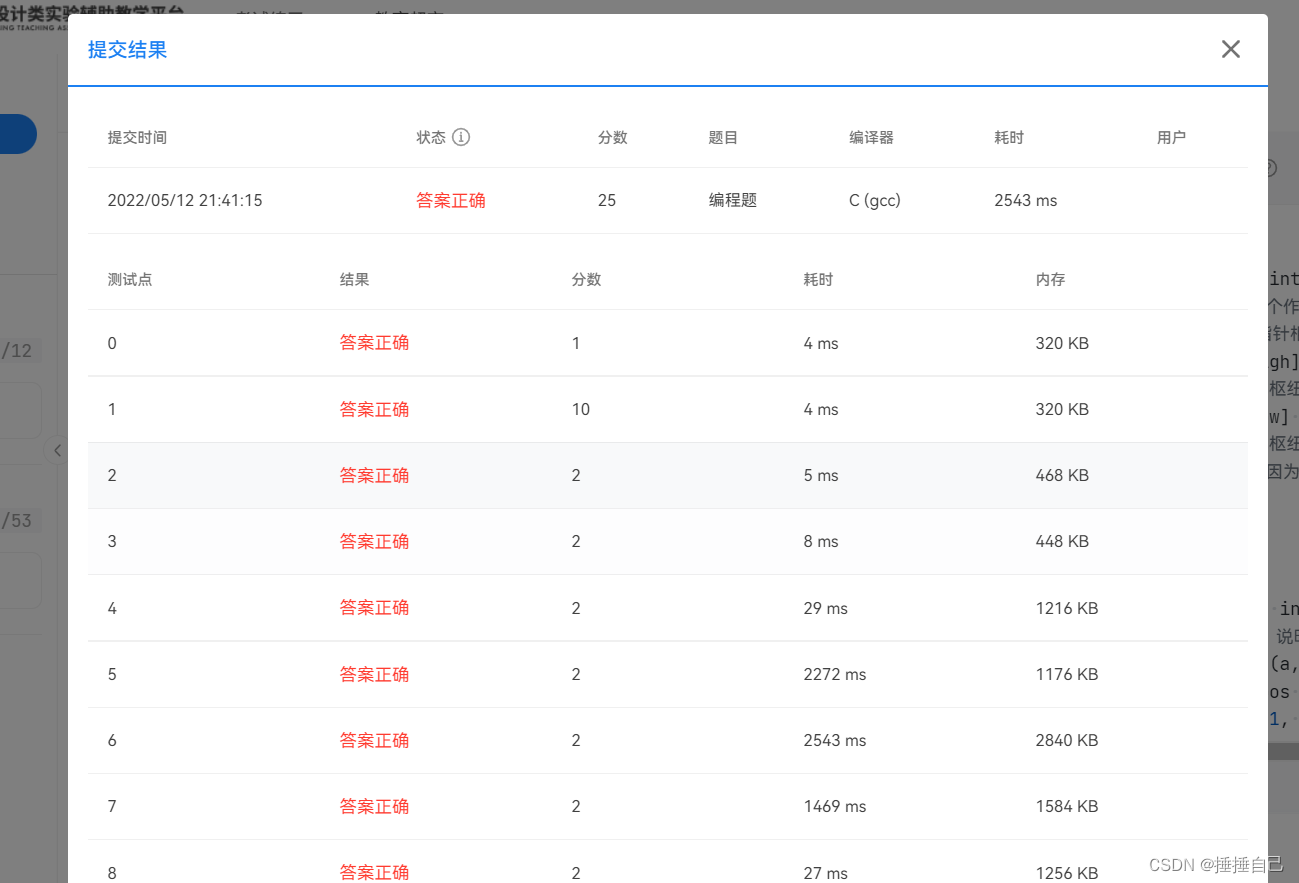Click the 提交时间 column header
Viewport: 1299px width, 883px height.
pos(137,138)
